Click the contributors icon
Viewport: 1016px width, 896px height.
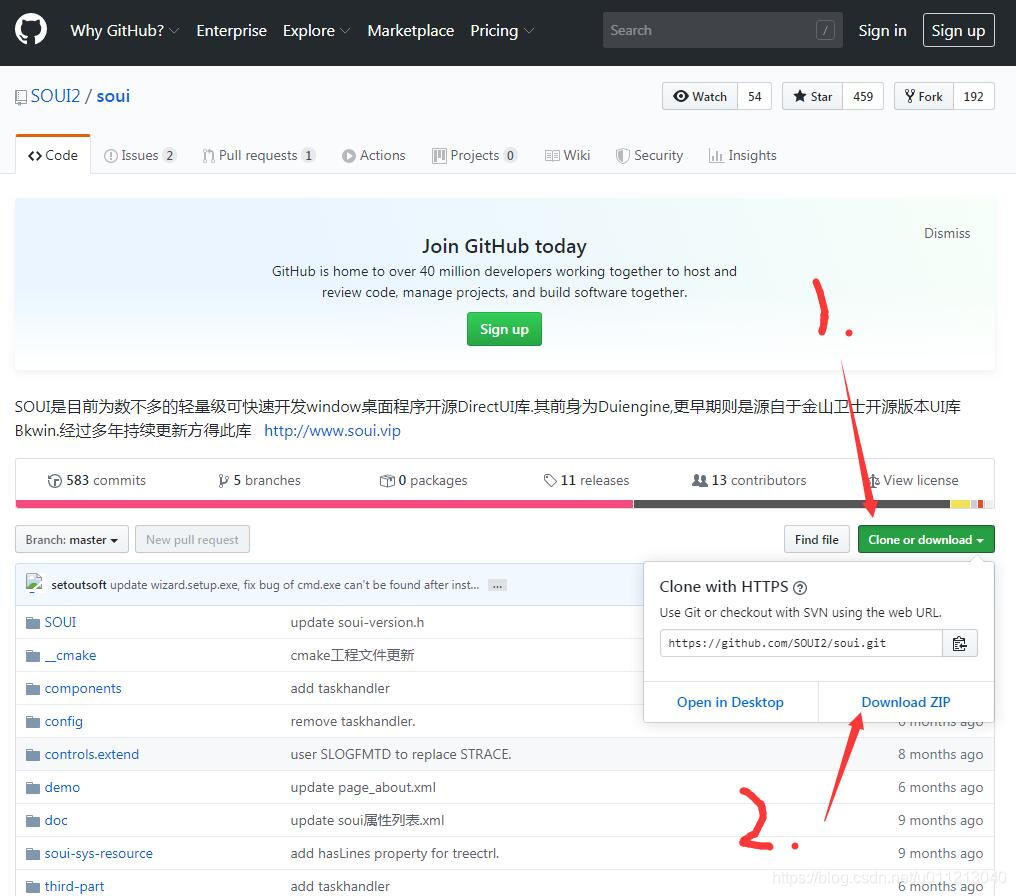702,480
